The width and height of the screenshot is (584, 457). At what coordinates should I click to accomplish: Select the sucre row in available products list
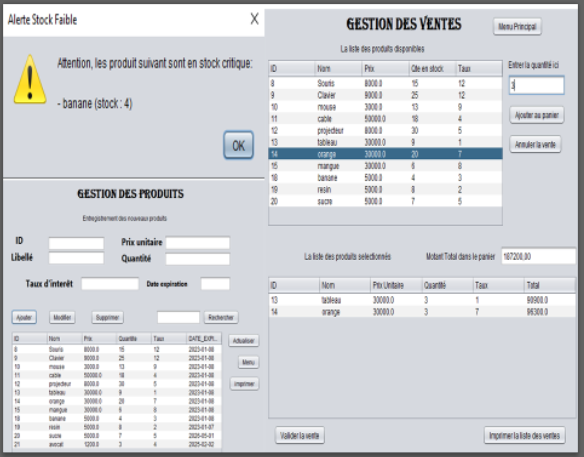[x=385, y=201]
